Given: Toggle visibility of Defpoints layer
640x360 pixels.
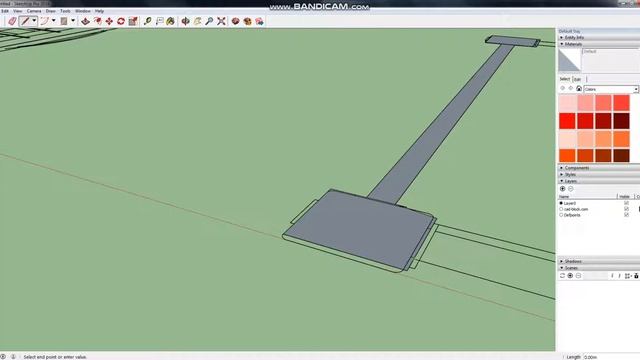Looking at the screenshot, I should (x=626, y=215).
